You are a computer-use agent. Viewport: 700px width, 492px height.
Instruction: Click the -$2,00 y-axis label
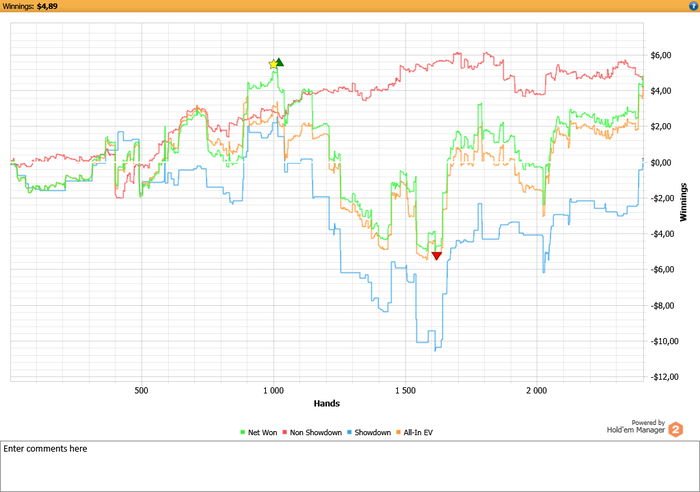coord(660,198)
